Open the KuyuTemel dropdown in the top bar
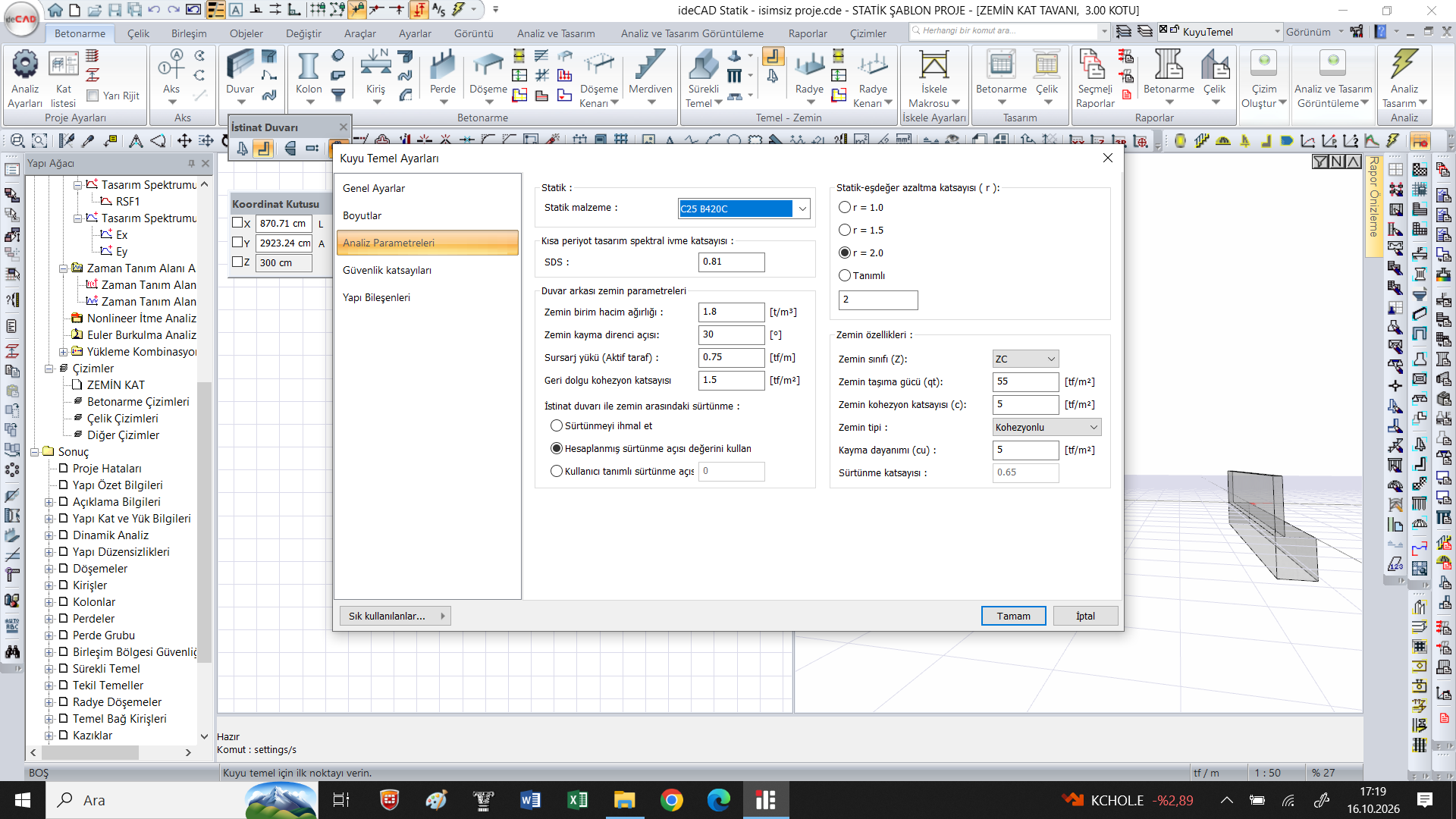The image size is (1456, 819). 1276,32
